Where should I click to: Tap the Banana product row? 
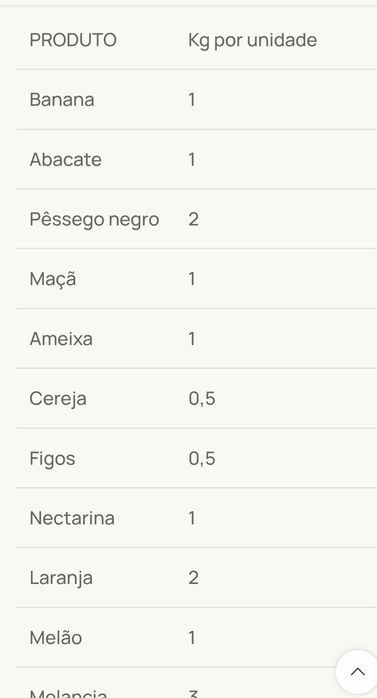coord(196,99)
